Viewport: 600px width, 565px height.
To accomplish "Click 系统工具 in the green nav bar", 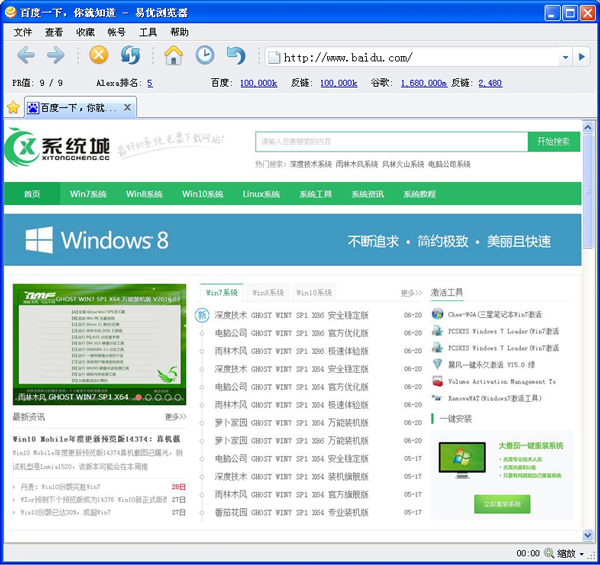I will [316, 194].
